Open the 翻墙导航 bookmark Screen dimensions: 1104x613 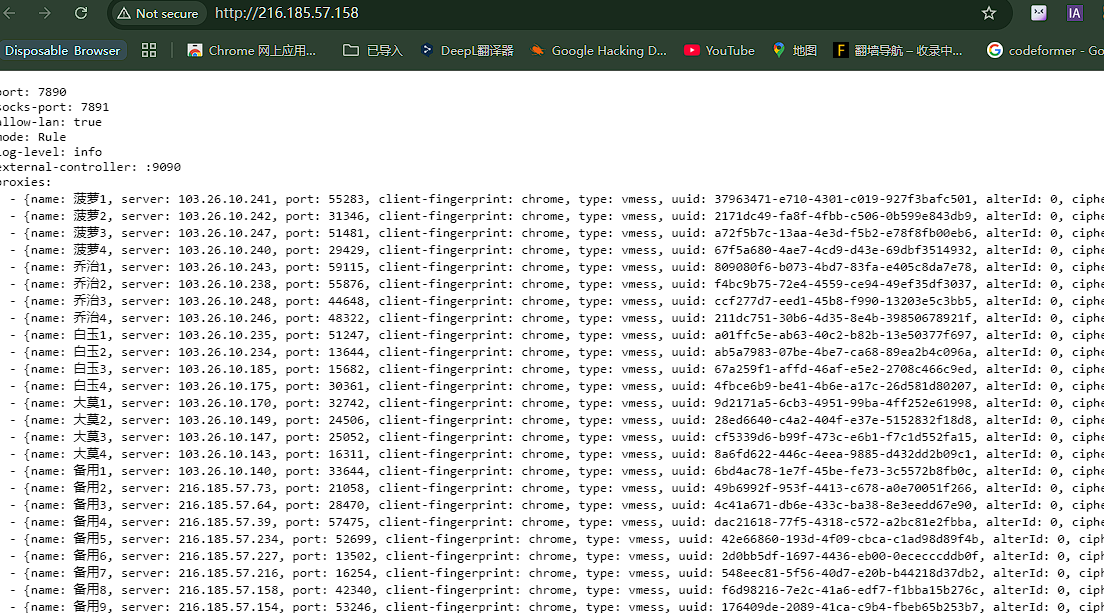pos(897,50)
